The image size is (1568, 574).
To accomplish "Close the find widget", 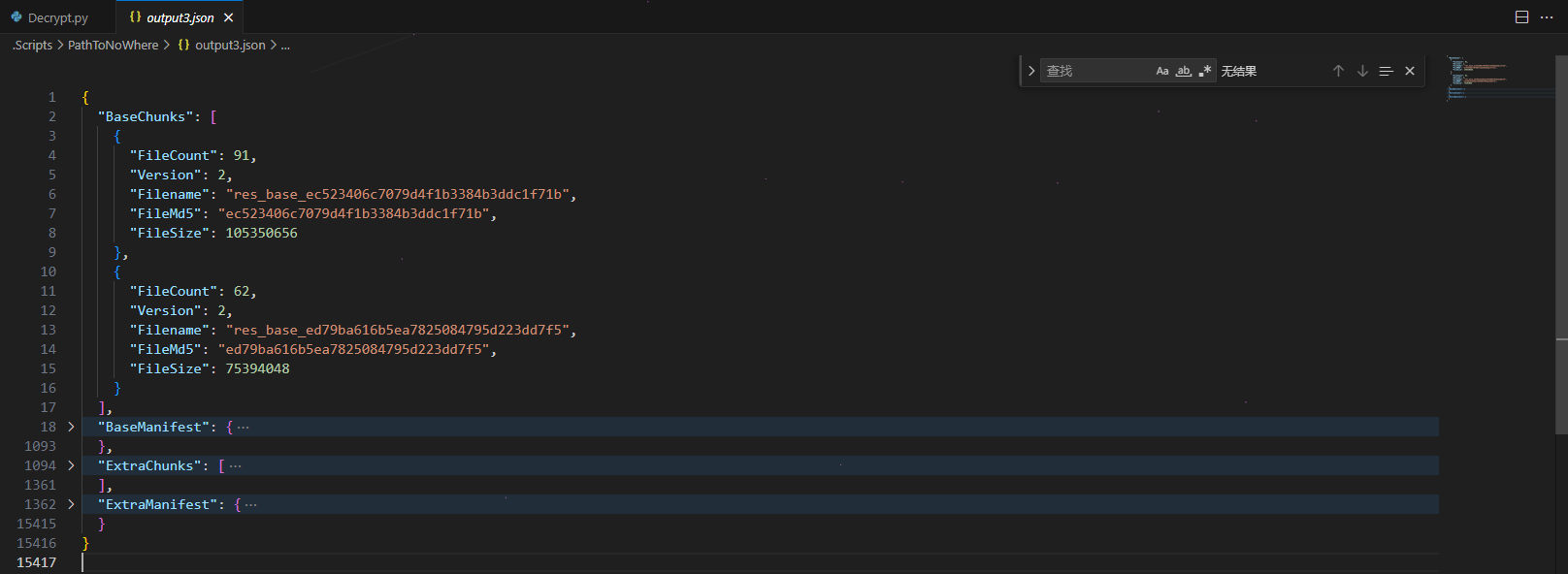I will pos(1410,71).
